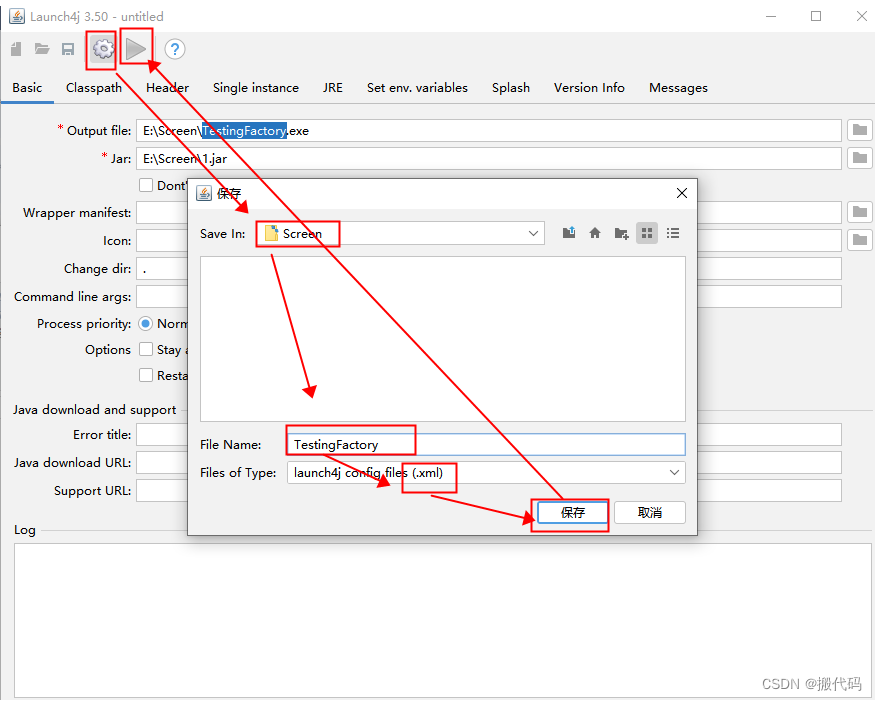Open the Set env. variables tab
The image size is (877, 701).
coord(417,88)
